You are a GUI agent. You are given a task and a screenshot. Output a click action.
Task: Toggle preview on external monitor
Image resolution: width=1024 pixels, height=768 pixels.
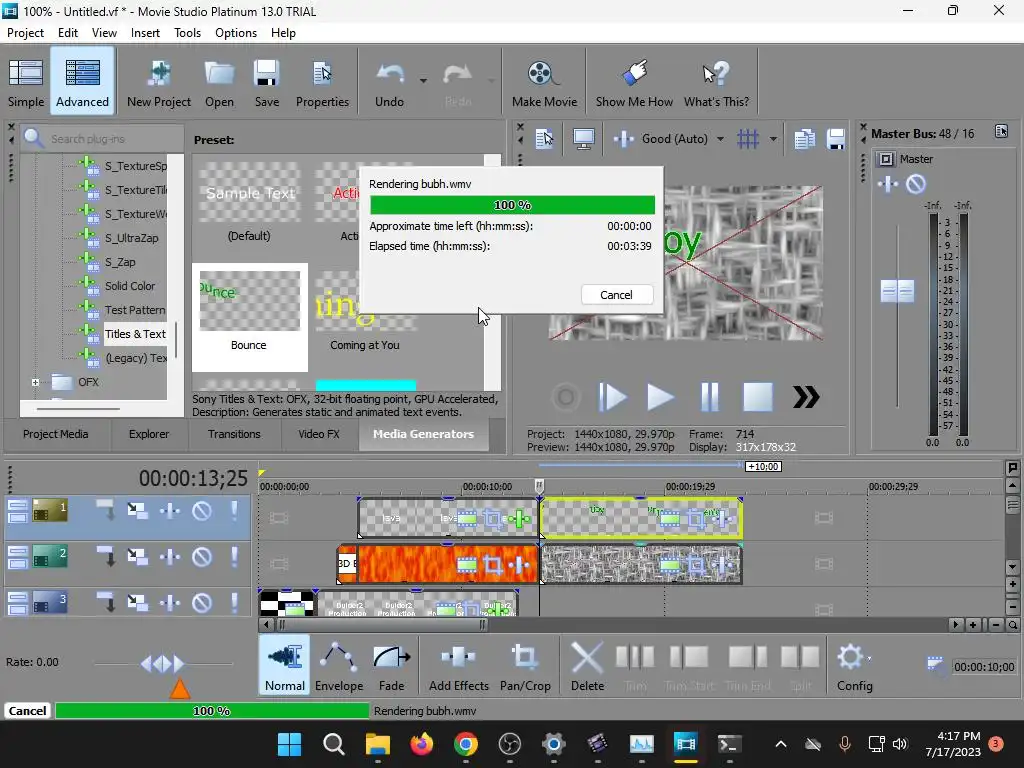tap(583, 138)
